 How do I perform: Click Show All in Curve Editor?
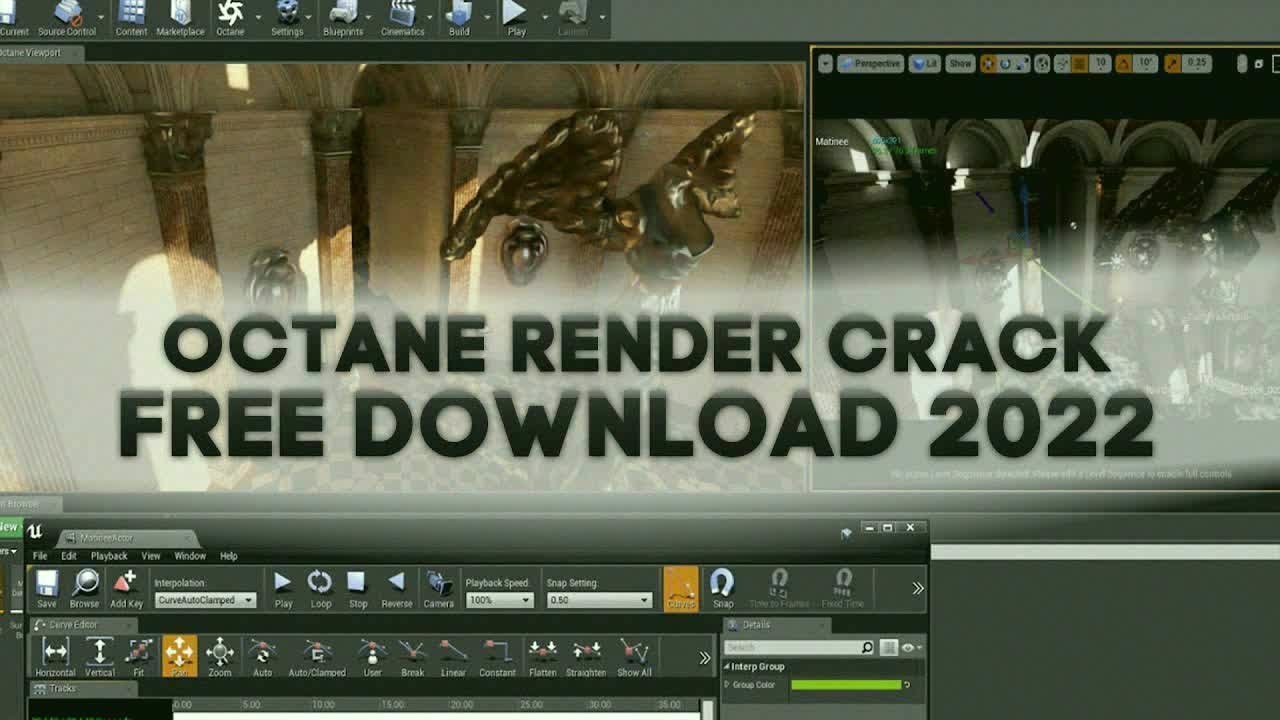pyautogui.click(x=634, y=657)
